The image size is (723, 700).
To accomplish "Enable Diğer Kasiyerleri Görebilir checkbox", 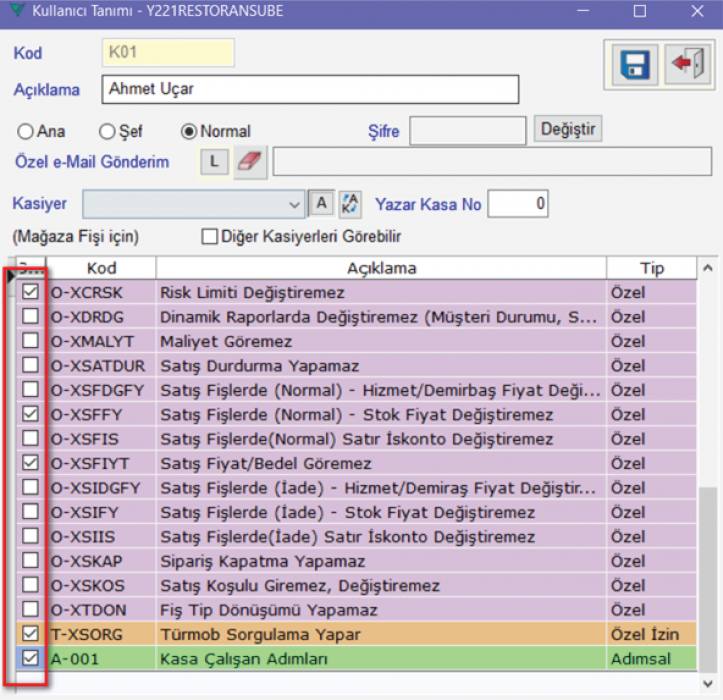I will tap(210, 237).
